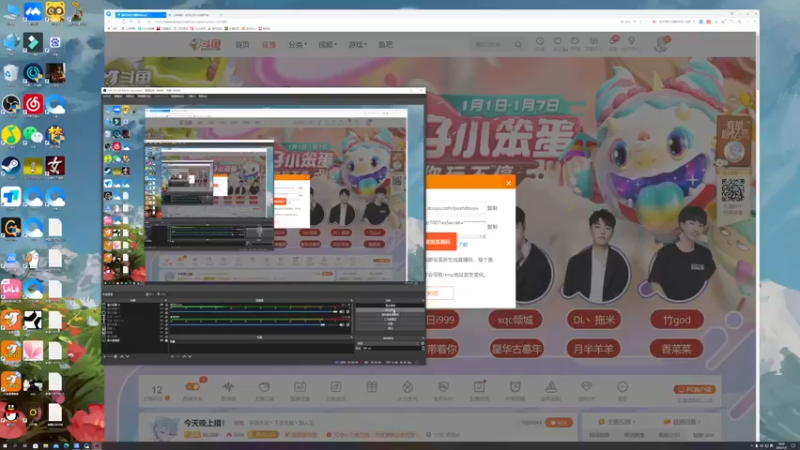Open NetEase Cloud Music desktop icon
The width and height of the screenshot is (800, 450).
coord(33,104)
